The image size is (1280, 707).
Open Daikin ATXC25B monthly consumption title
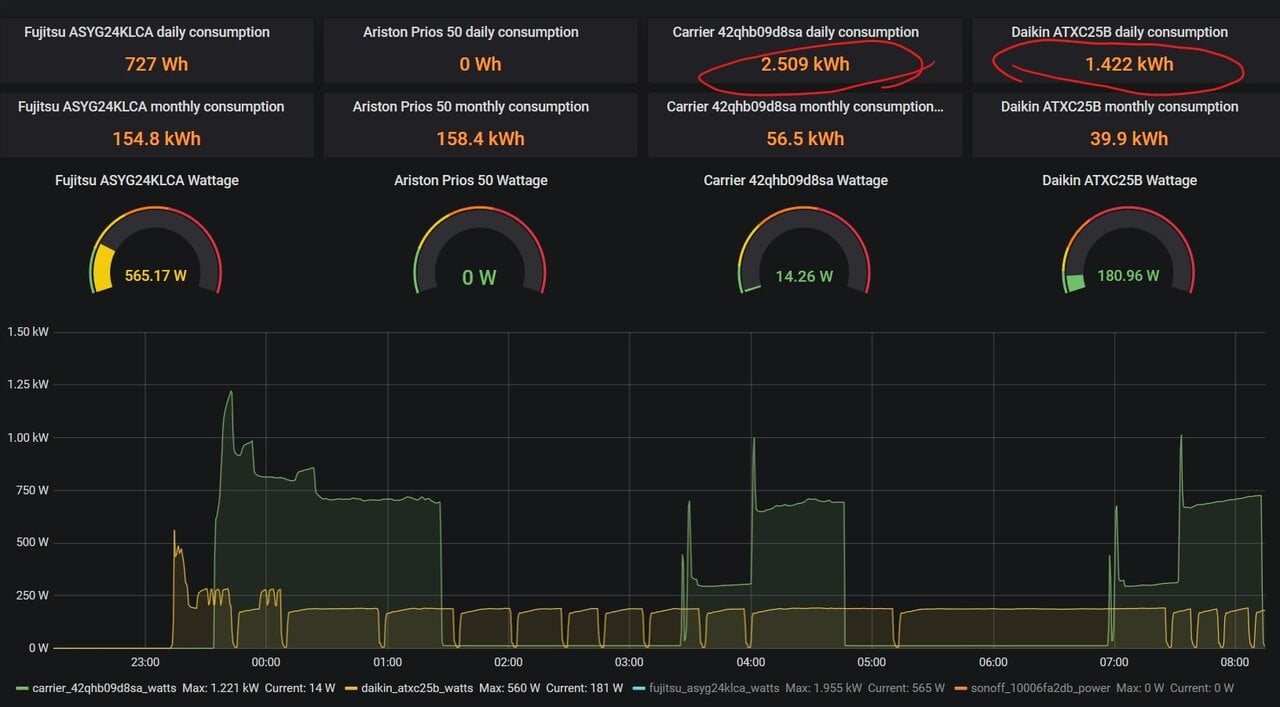1120,106
